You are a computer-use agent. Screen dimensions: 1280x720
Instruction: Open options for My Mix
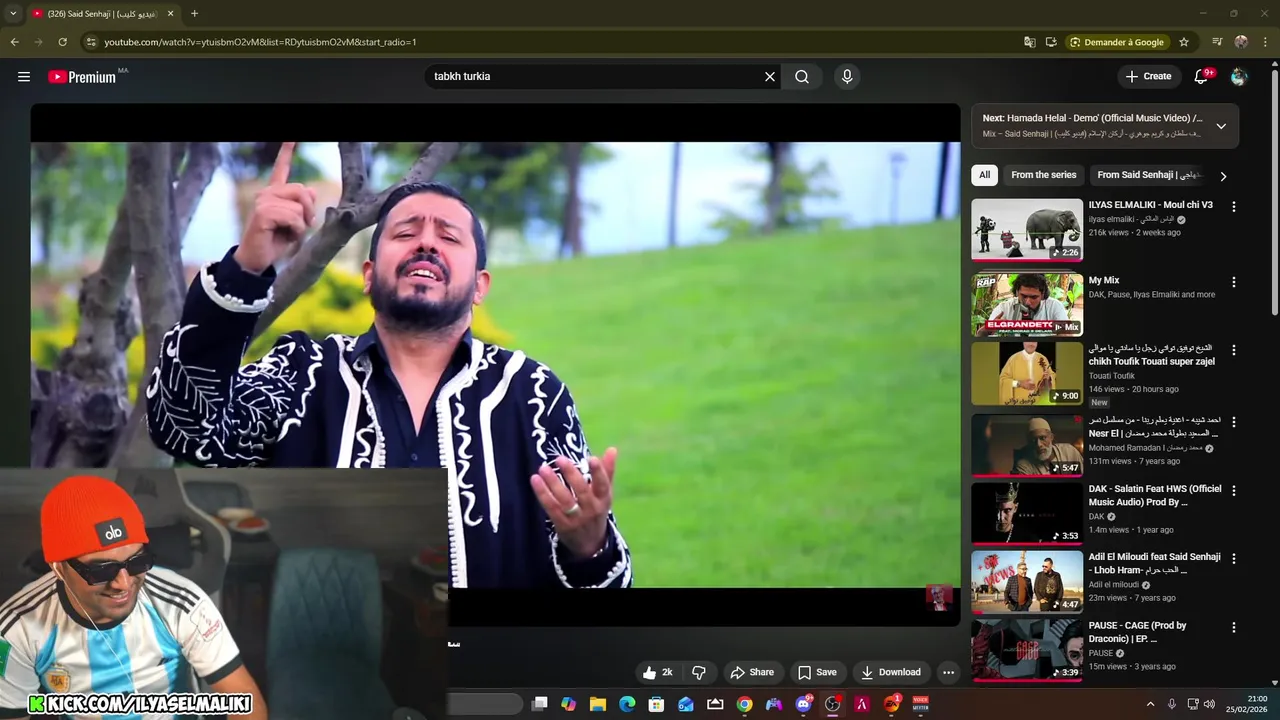click(x=1233, y=282)
